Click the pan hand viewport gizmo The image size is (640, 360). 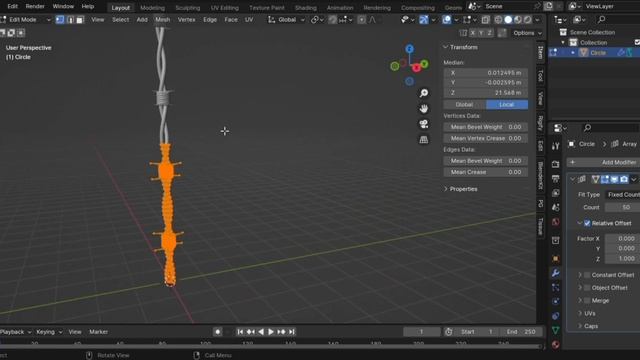coord(424,109)
